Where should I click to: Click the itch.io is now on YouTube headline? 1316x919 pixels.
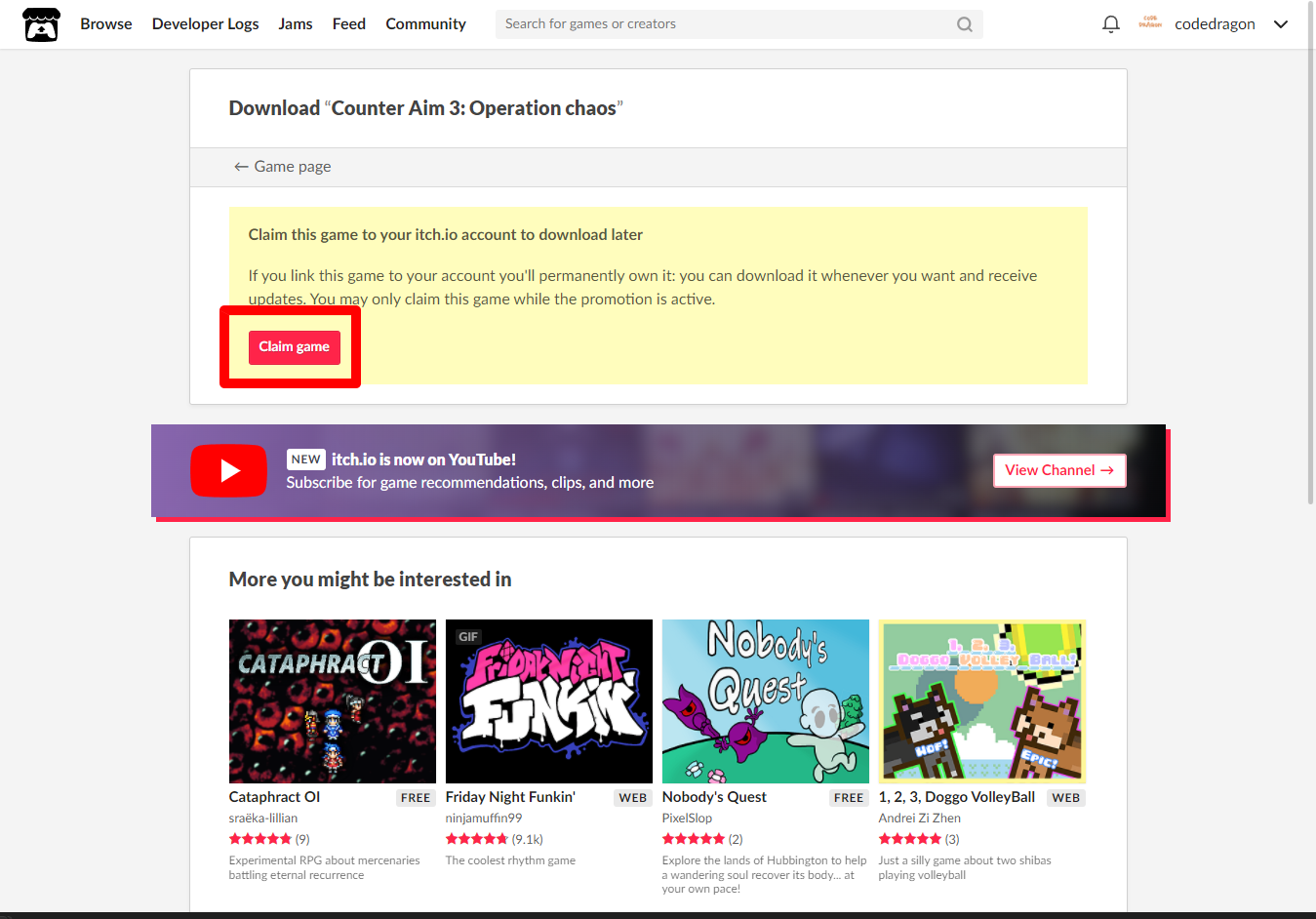[423, 459]
